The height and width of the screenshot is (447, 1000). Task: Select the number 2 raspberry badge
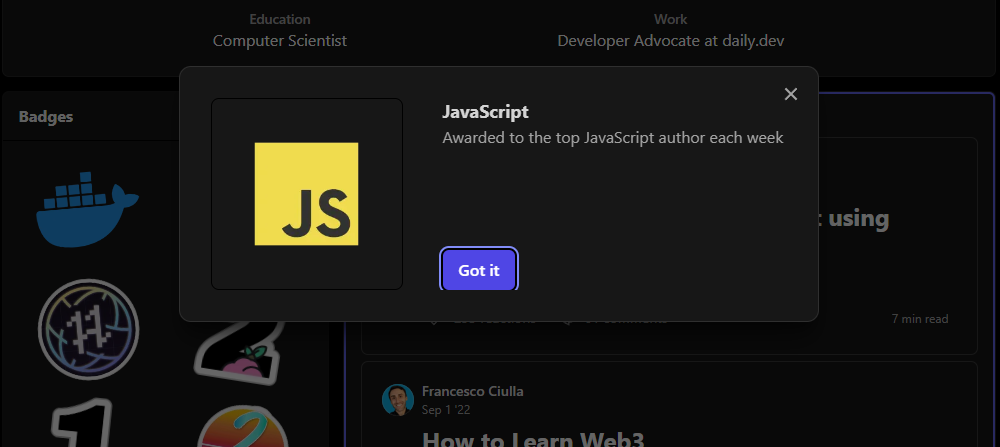click(239, 353)
